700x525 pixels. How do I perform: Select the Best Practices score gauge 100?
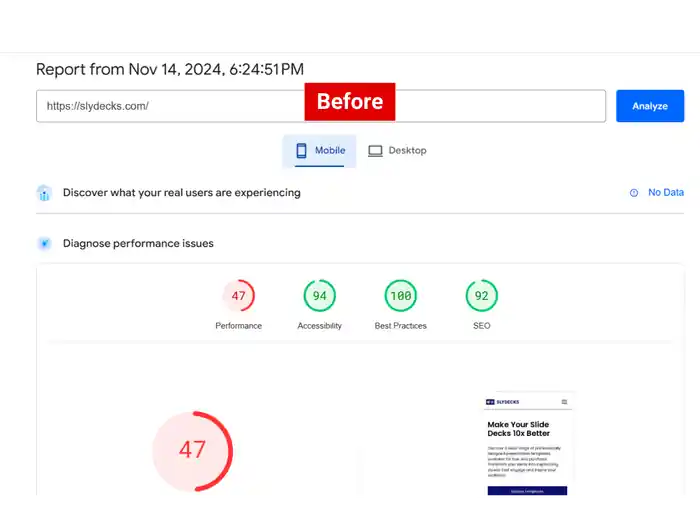(400, 296)
